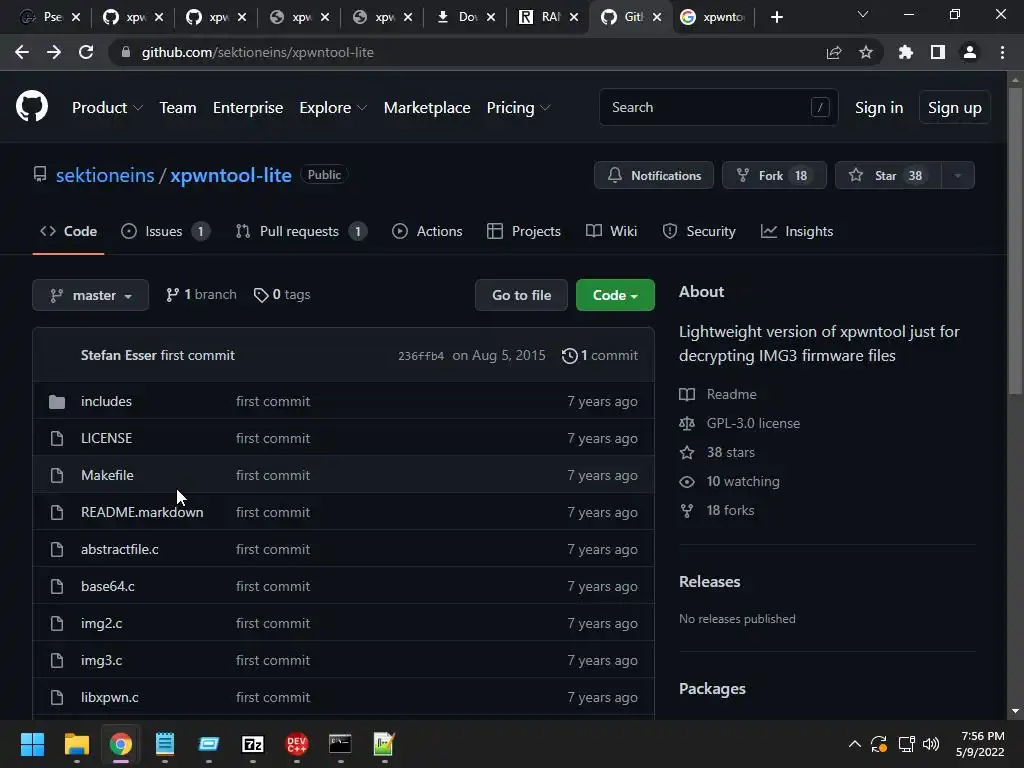Show hidden system tray icons
This screenshot has height=768, width=1024.
tap(854, 744)
